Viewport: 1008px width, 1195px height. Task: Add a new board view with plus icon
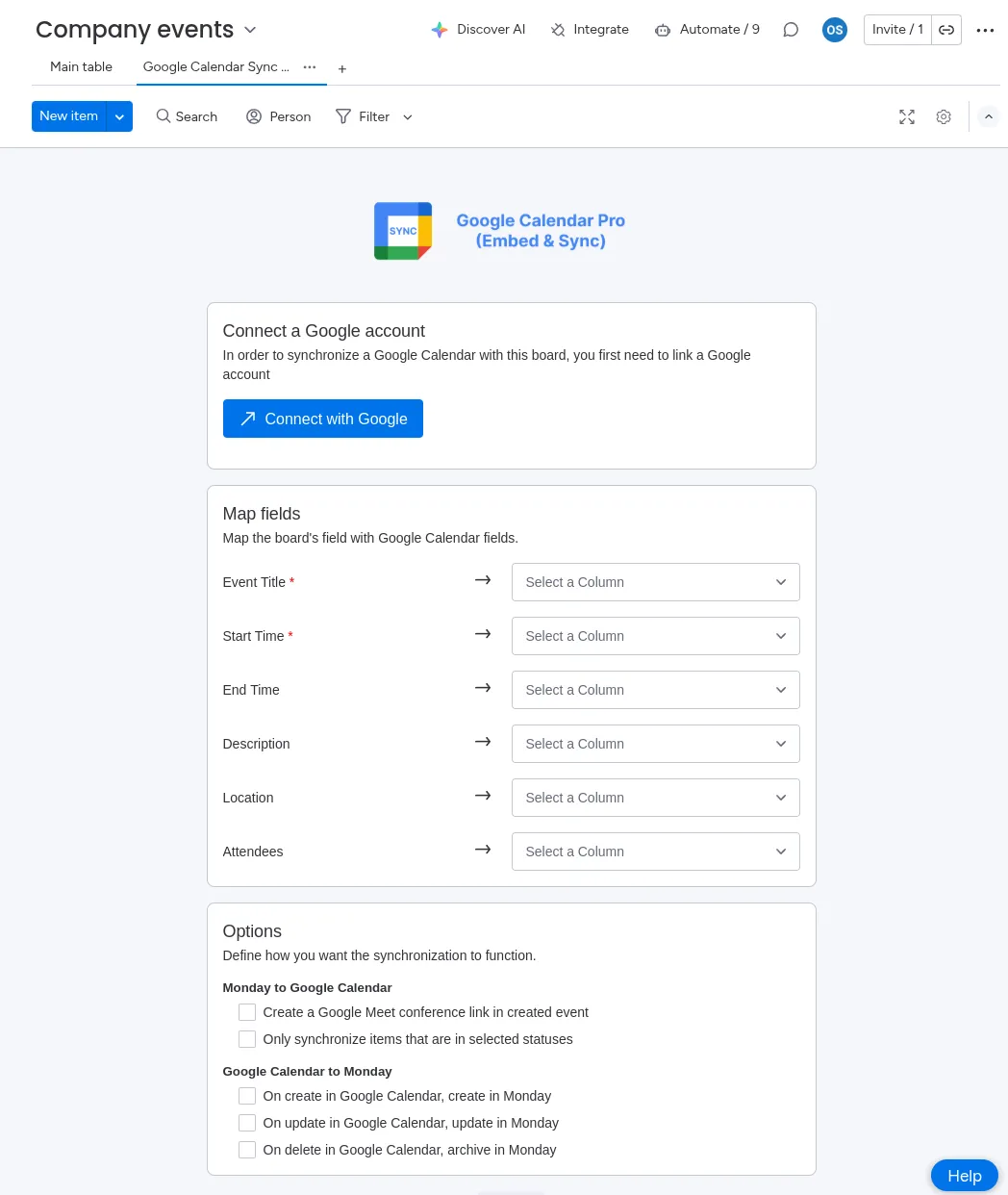click(342, 68)
